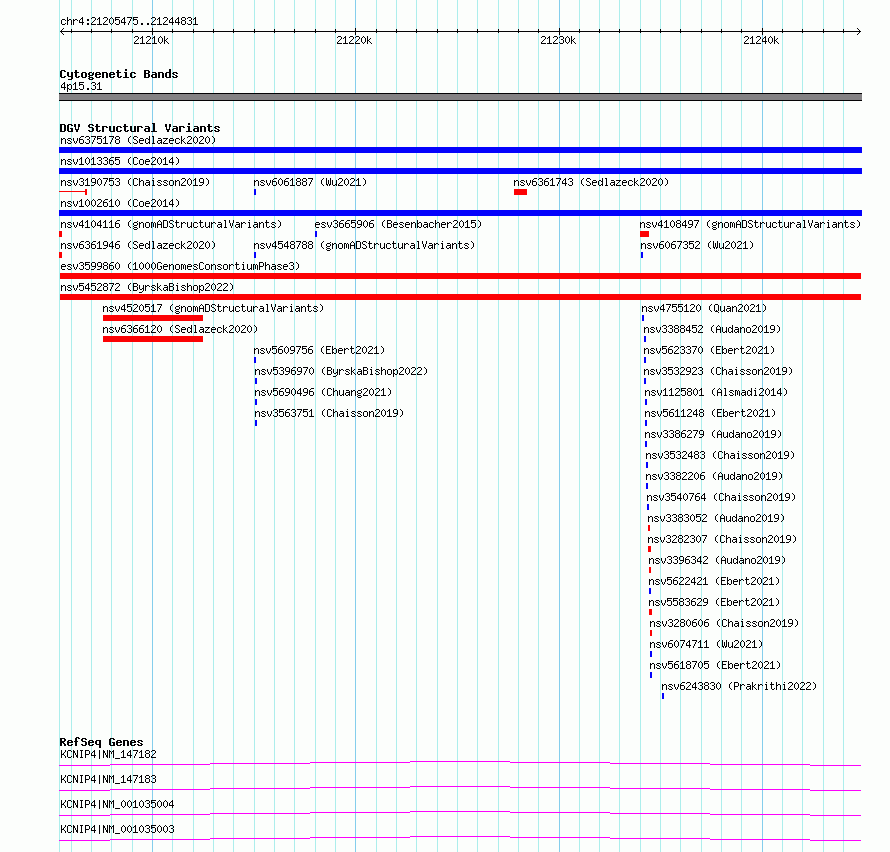
Task: Click the Cytogenetic Bands track title
Action: point(119,74)
